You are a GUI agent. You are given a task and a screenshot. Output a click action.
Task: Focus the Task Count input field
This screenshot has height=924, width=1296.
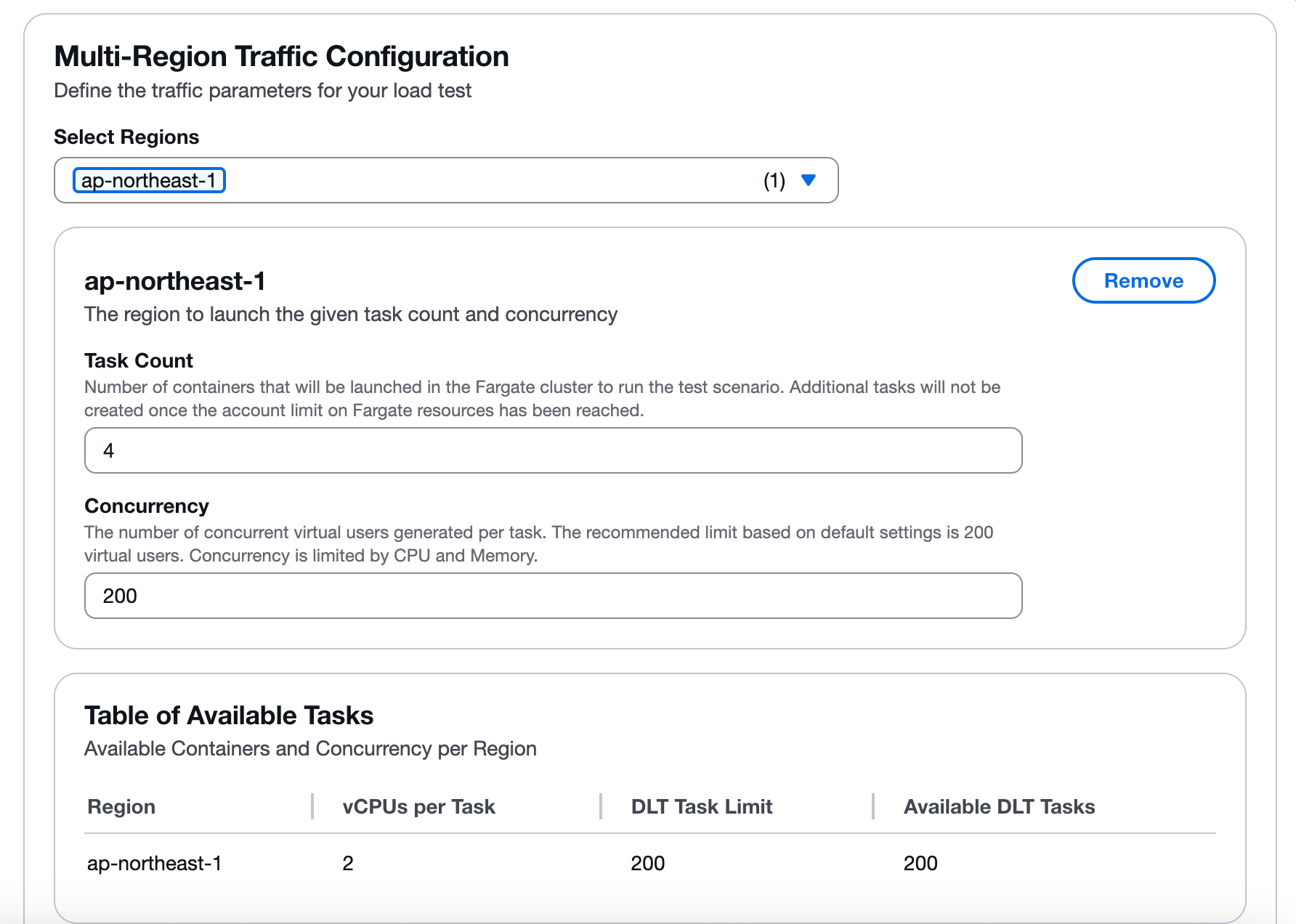553,450
